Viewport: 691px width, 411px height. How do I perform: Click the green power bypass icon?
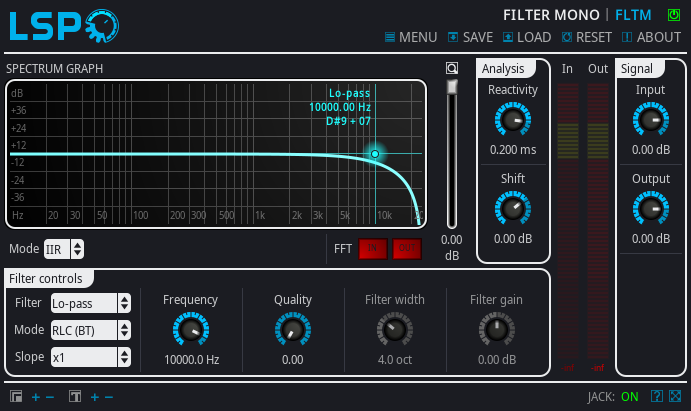pos(673,14)
